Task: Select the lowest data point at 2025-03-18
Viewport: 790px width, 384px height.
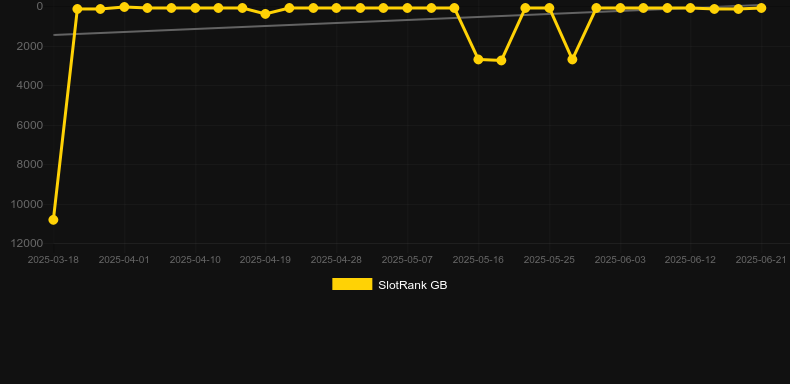Action: 53,220
